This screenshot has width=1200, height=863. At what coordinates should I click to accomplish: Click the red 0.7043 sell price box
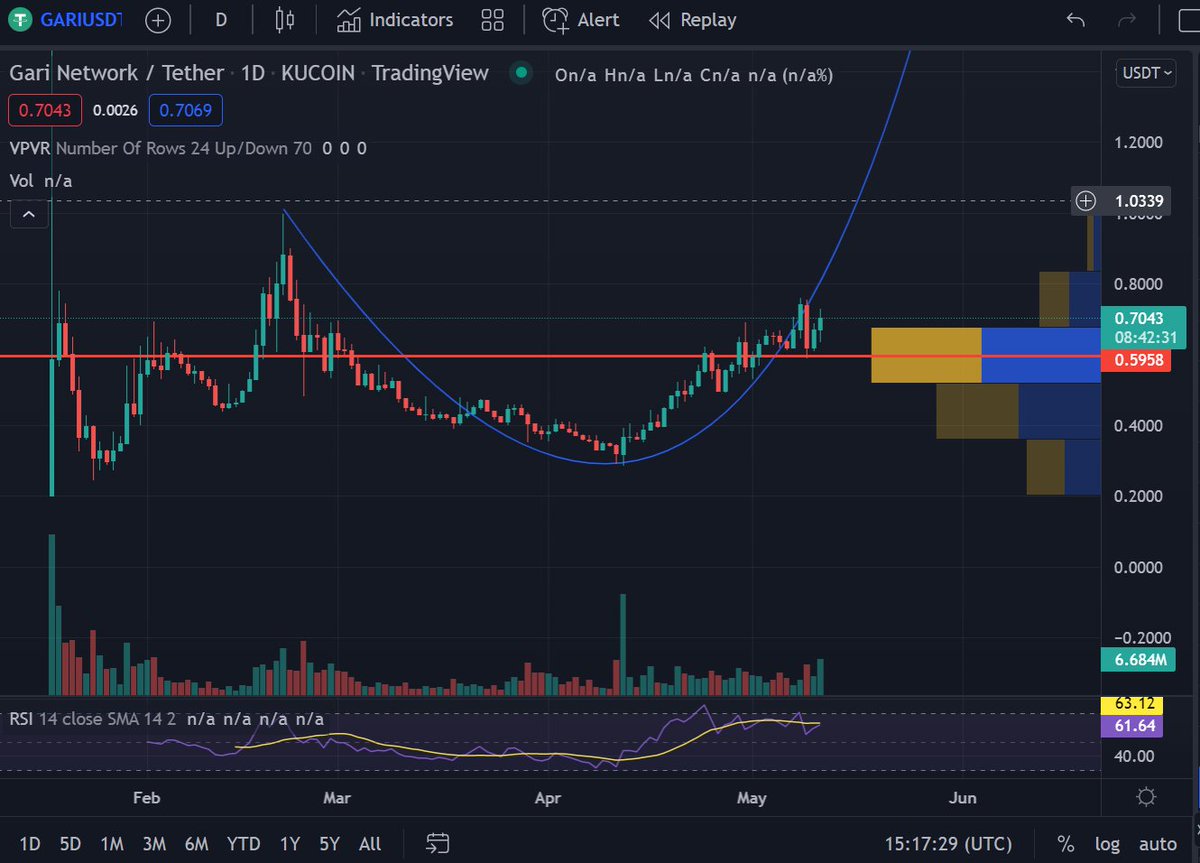click(46, 110)
